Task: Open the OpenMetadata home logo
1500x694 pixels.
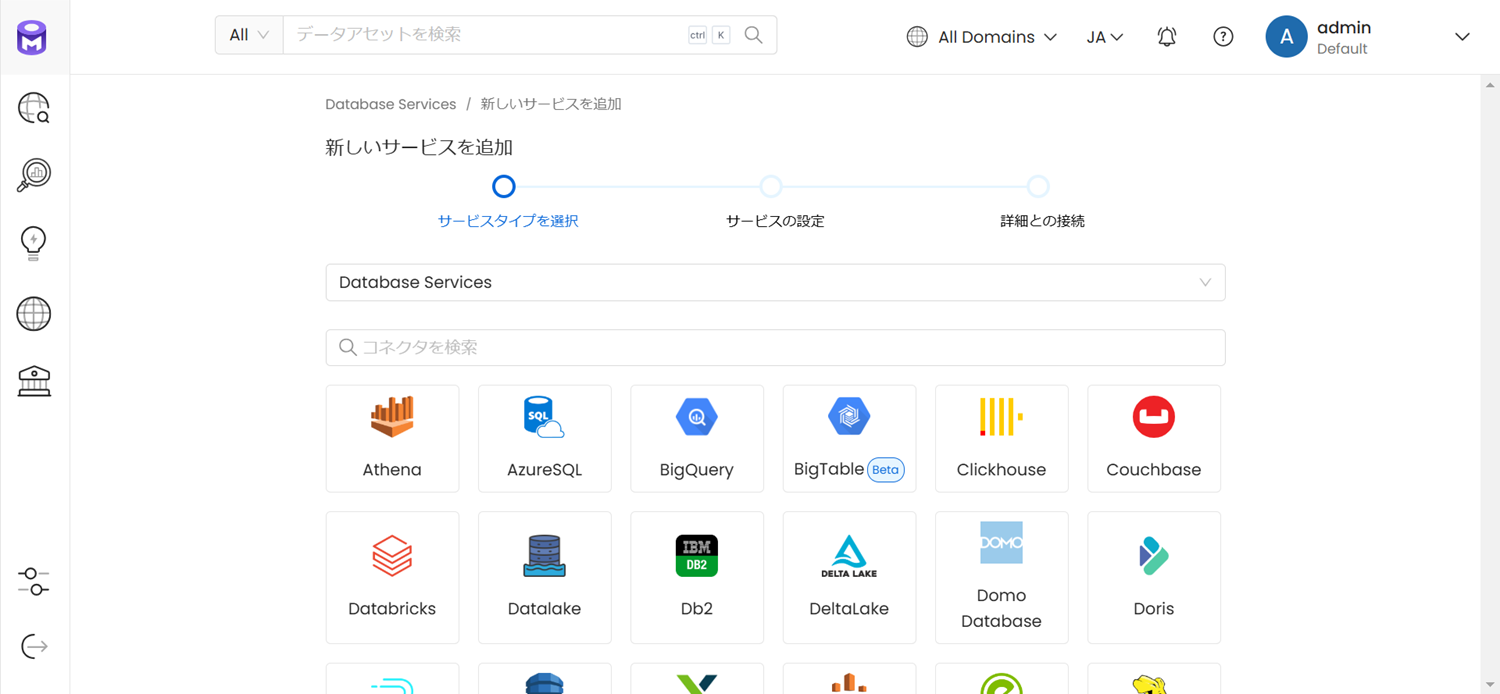Action: [x=32, y=37]
